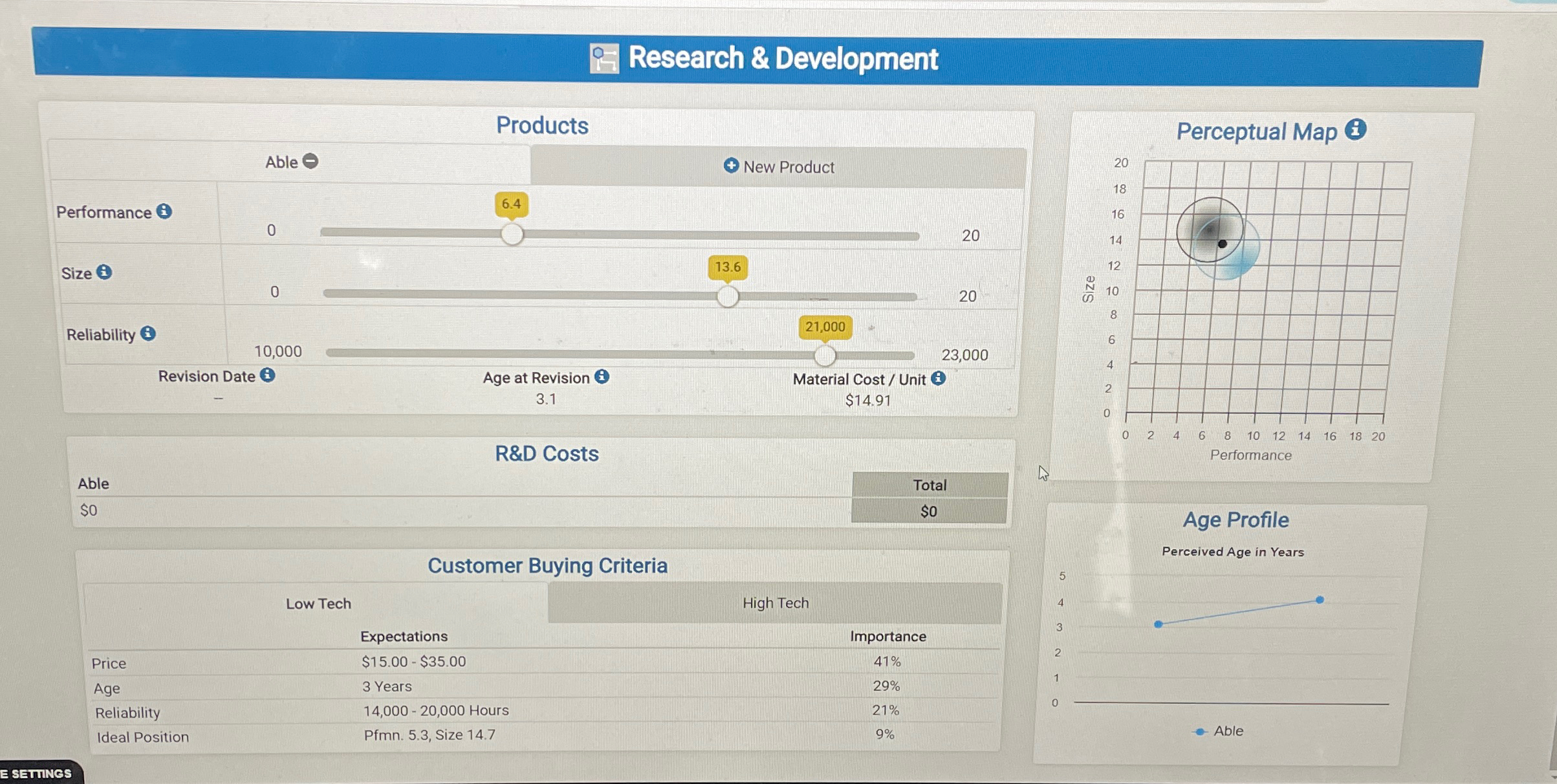Open the Age at Revision info icon

click(x=600, y=378)
